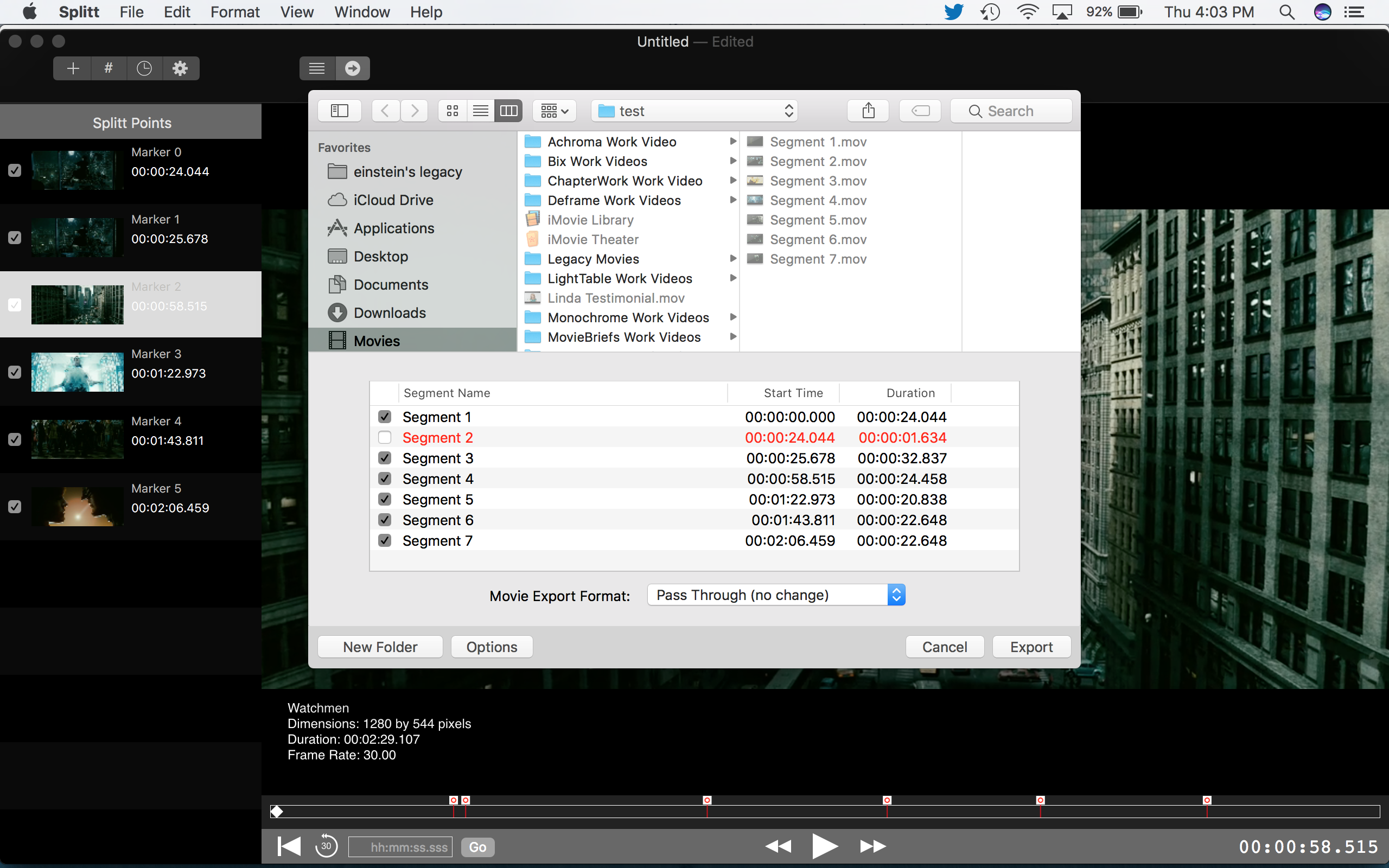Open the View menu

pyautogui.click(x=297, y=12)
